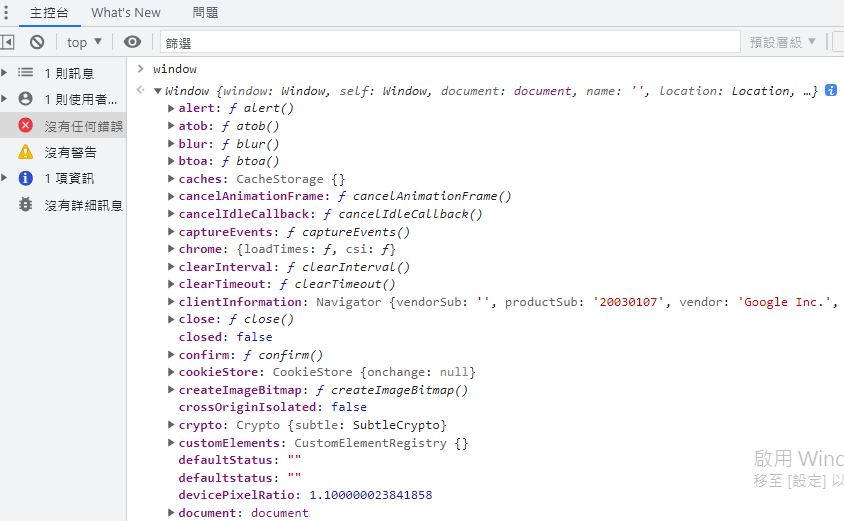The width and height of the screenshot is (844, 521).
Task: Expand the cancelAnimationFrame property
Action: click(171, 196)
